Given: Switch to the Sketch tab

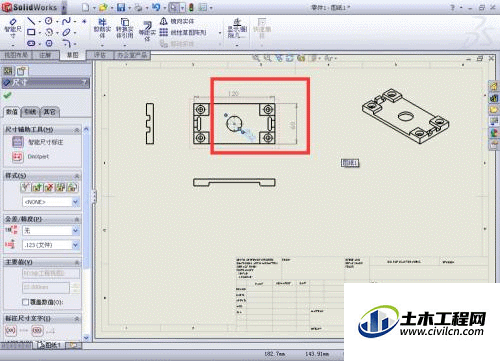Looking at the screenshot, I should 73,55.
